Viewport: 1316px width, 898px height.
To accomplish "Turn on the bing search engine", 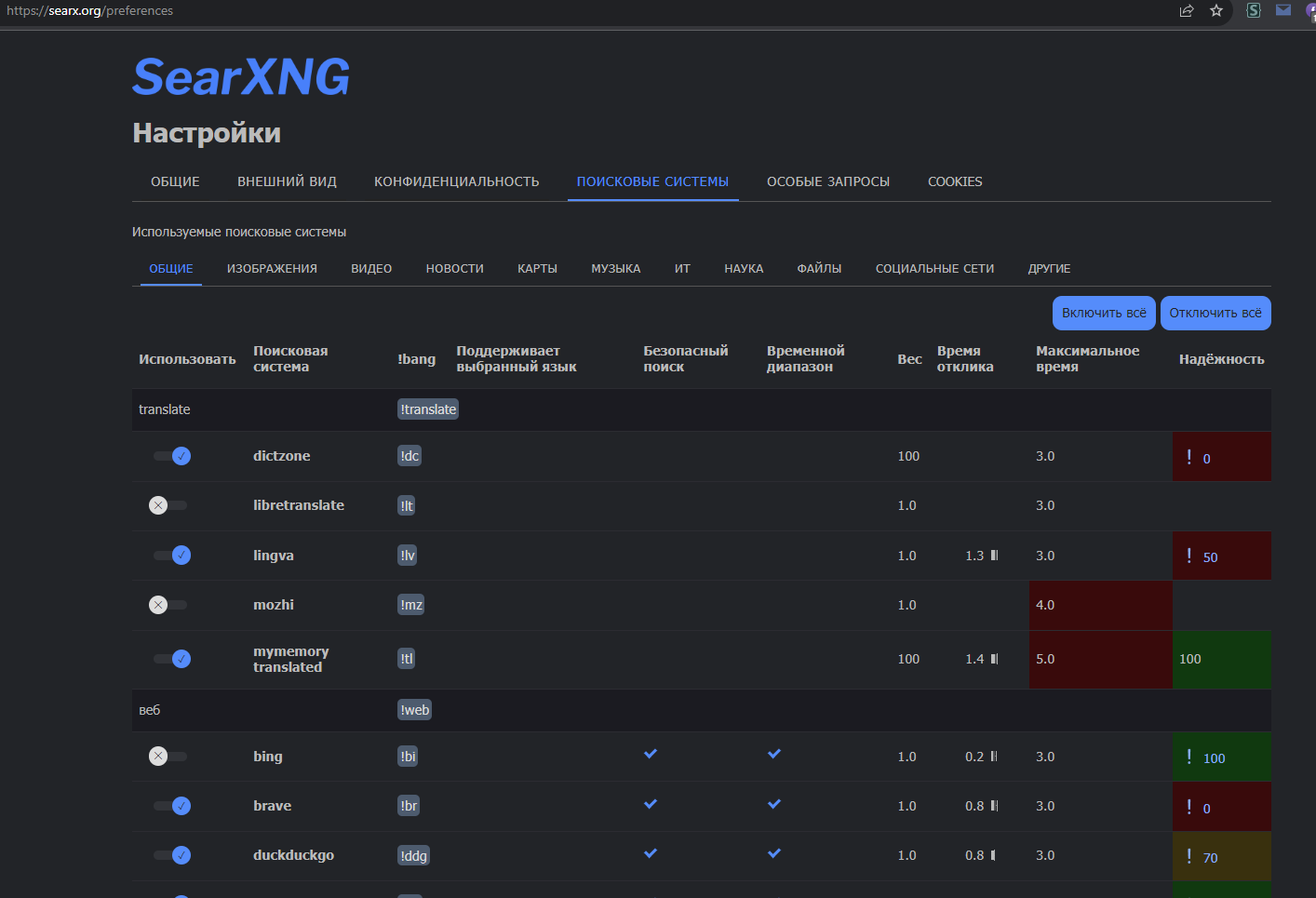I will click(x=168, y=757).
